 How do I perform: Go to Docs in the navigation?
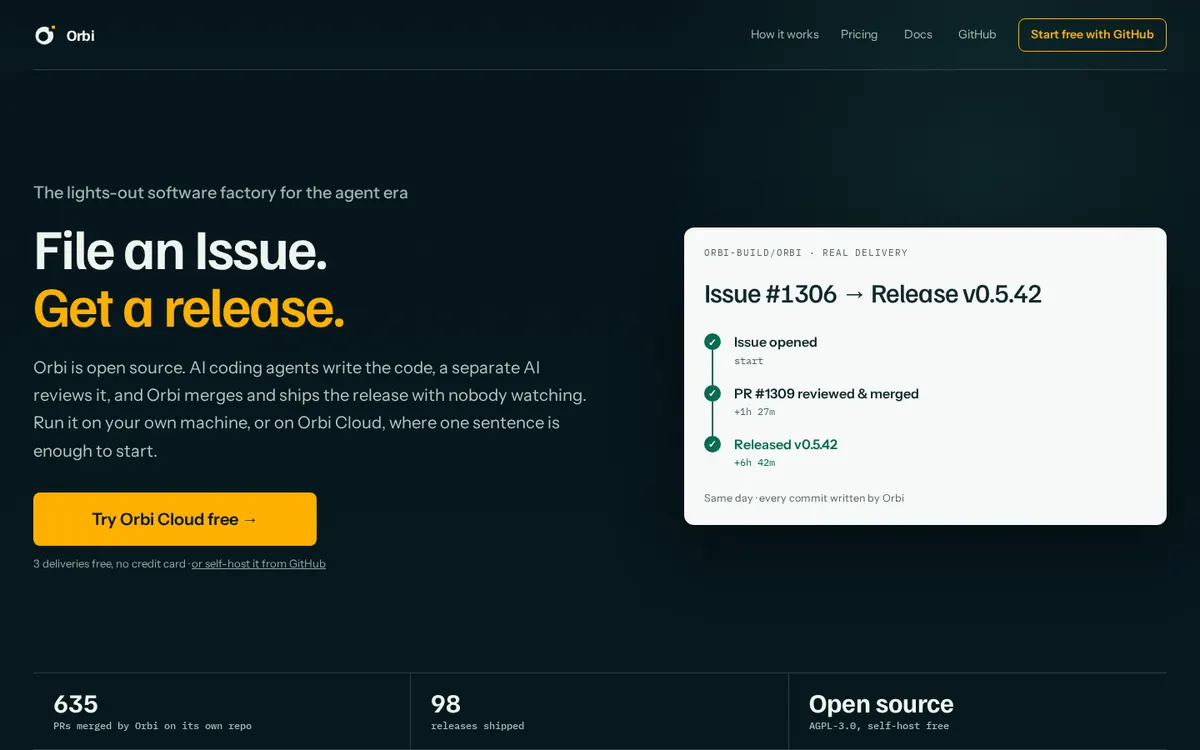click(918, 34)
